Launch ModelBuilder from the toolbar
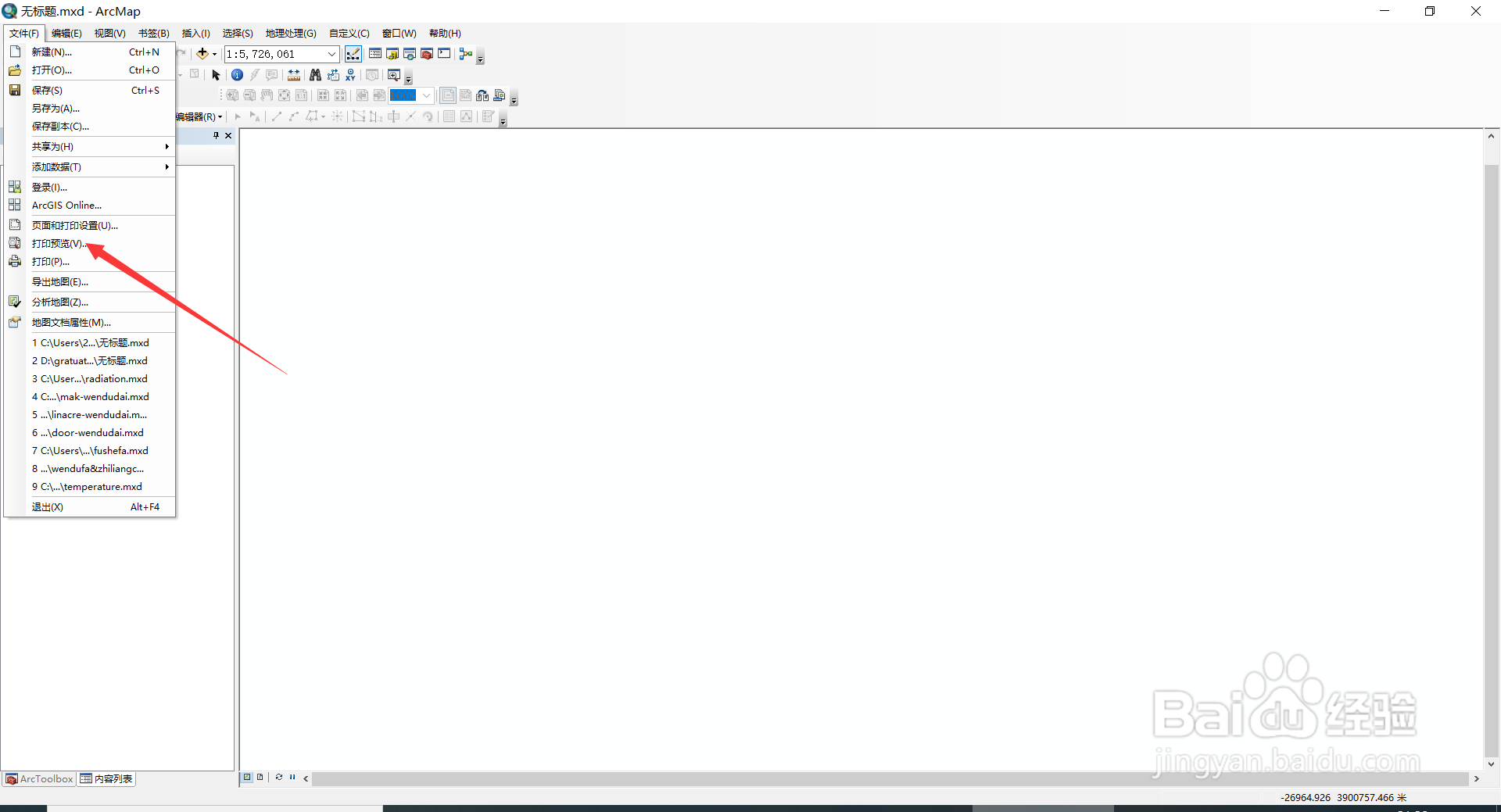Screen dimensions: 1501x812 coord(465,53)
